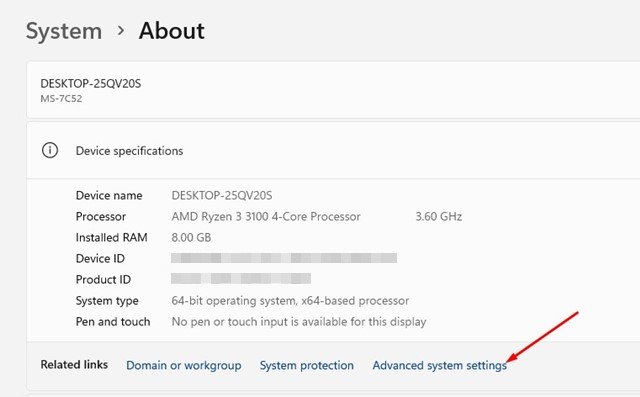The image size is (640, 397).
Task: Collapse the Device specifications section header
Action: click(x=333, y=151)
